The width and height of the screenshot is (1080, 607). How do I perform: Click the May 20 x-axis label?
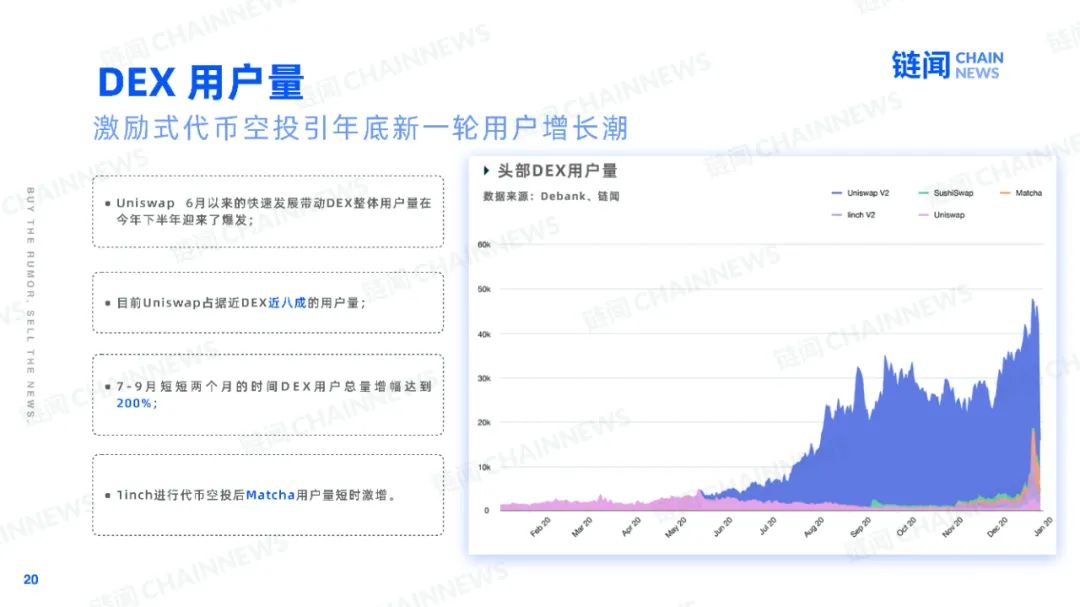676,526
